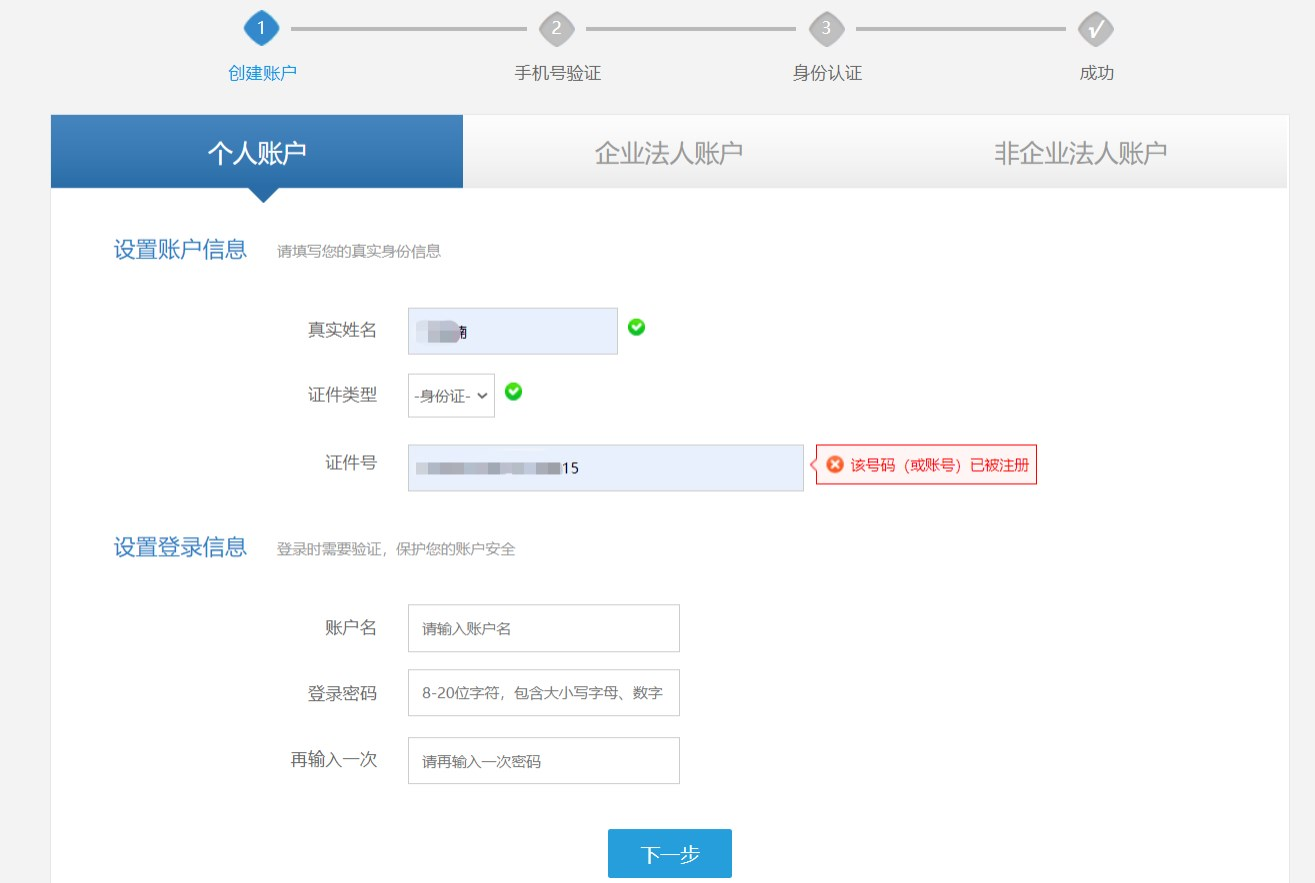Viewport: 1315px width, 883px height.
Task: Click step 3 identity verification diamond
Action: coord(825,29)
